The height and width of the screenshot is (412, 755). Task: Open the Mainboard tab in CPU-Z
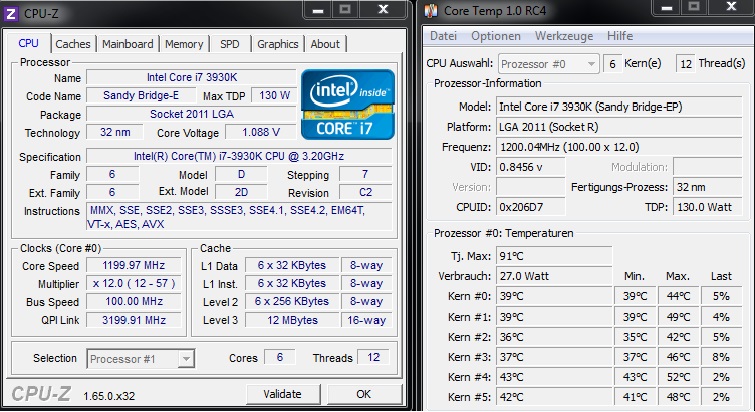pyautogui.click(x=128, y=44)
